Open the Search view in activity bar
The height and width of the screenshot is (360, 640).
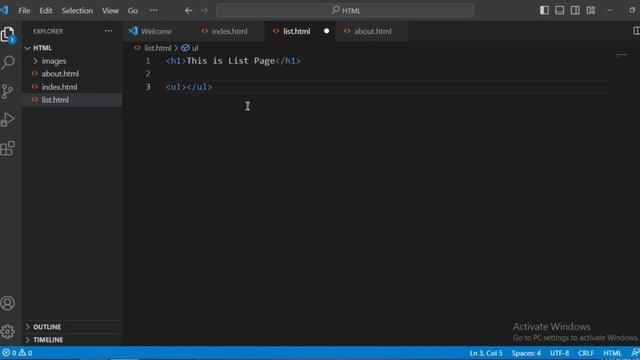click(8, 62)
